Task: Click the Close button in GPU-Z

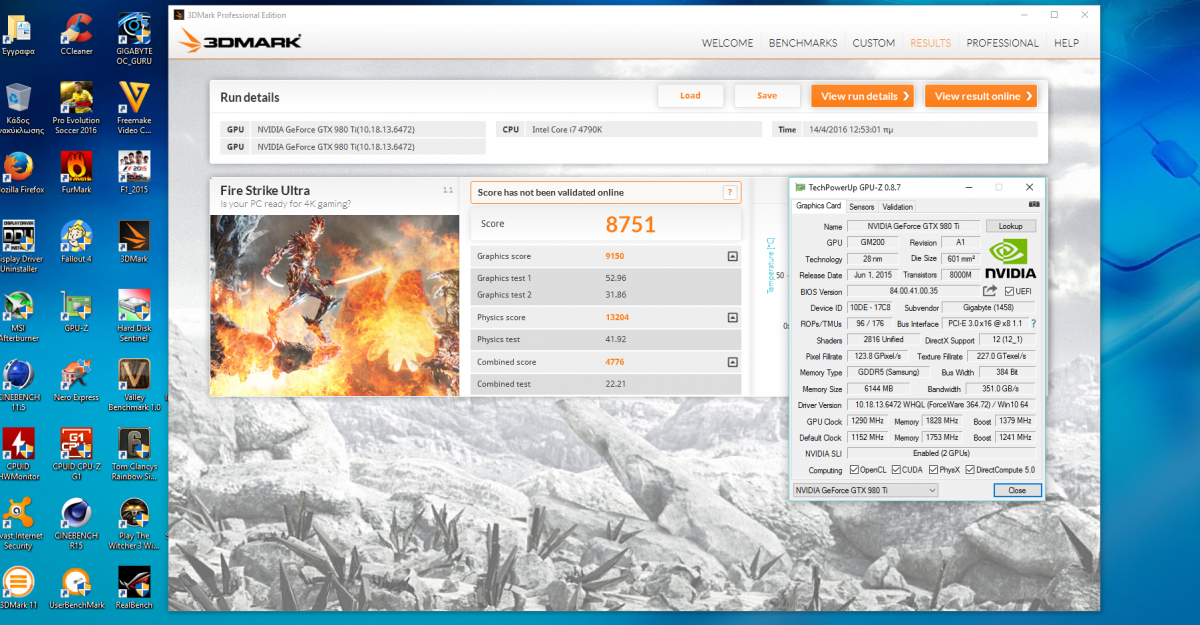Action: (x=1017, y=490)
